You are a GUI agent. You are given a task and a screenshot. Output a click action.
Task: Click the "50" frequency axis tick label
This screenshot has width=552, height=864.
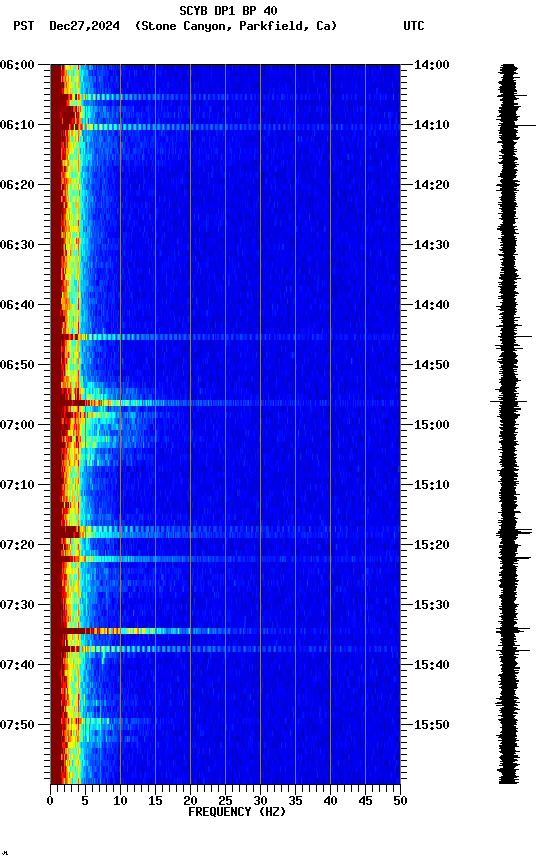point(400,801)
